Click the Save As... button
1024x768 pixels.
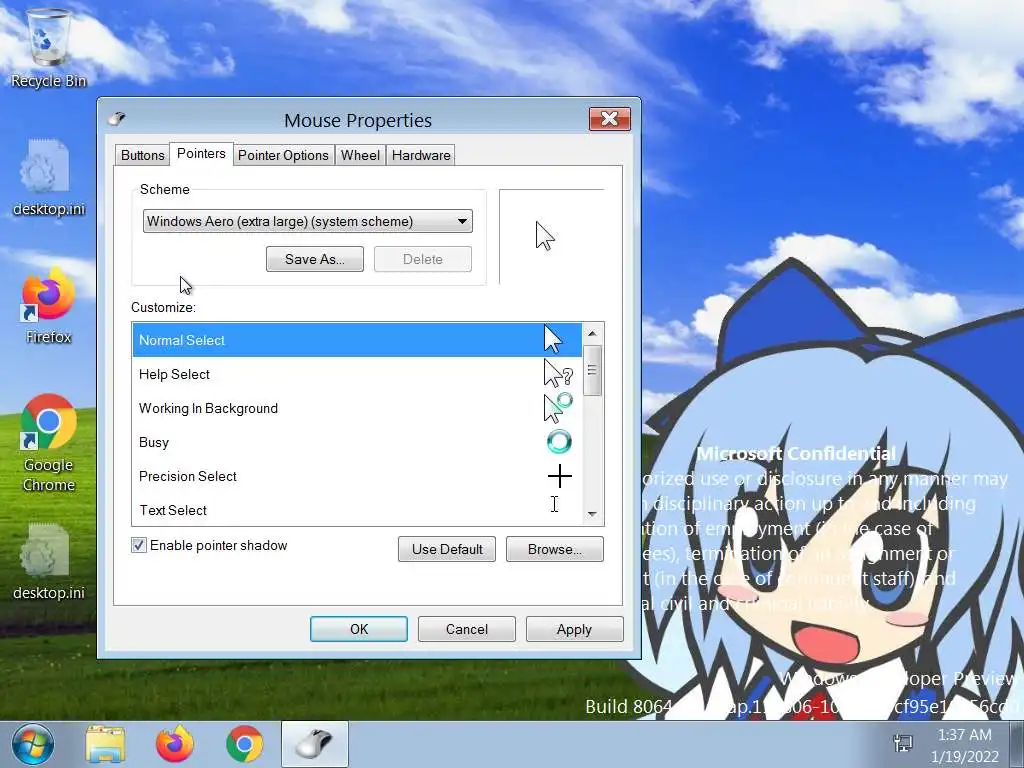[x=315, y=259]
